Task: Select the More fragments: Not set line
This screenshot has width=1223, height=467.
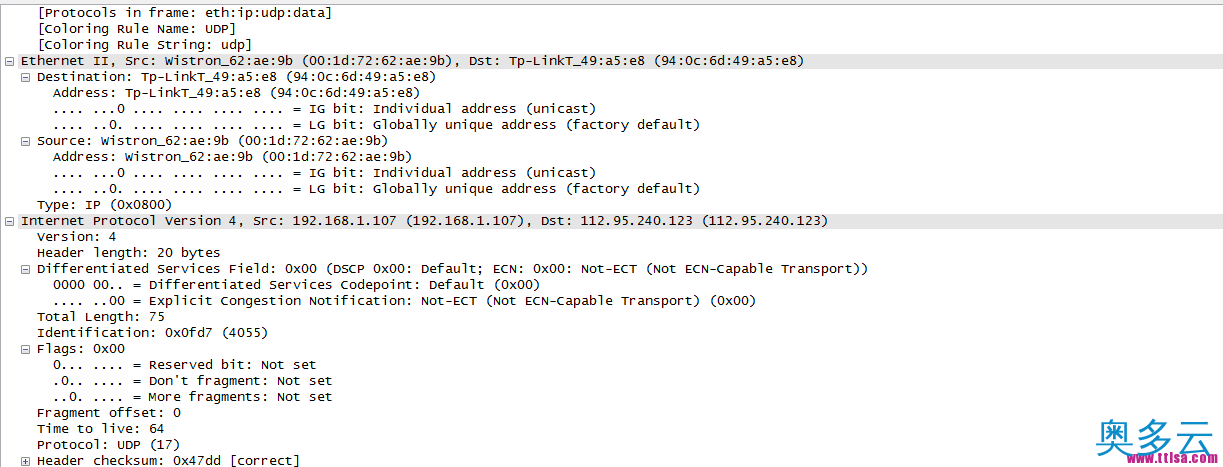Action: click(x=193, y=396)
